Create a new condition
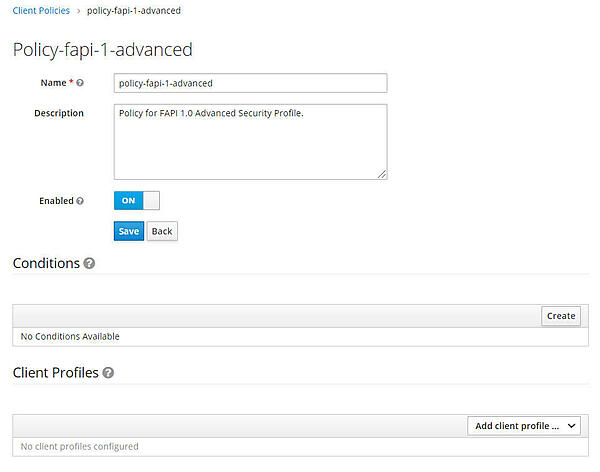This screenshot has width=600, height=472. click(561, 316)
